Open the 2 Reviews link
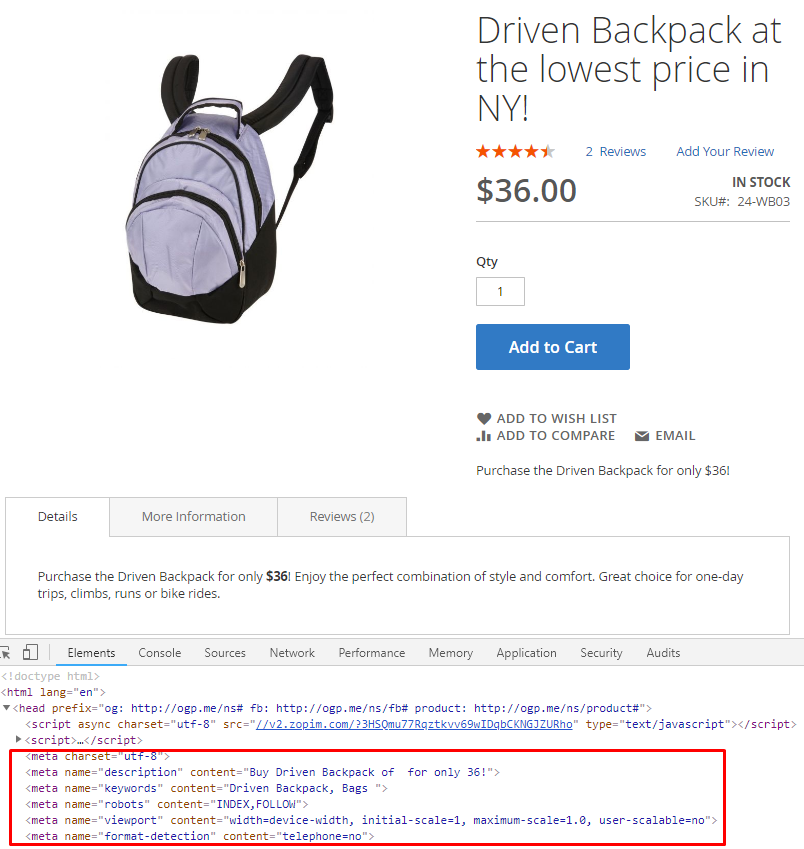The image size is (804, 849). click(616, 152)
